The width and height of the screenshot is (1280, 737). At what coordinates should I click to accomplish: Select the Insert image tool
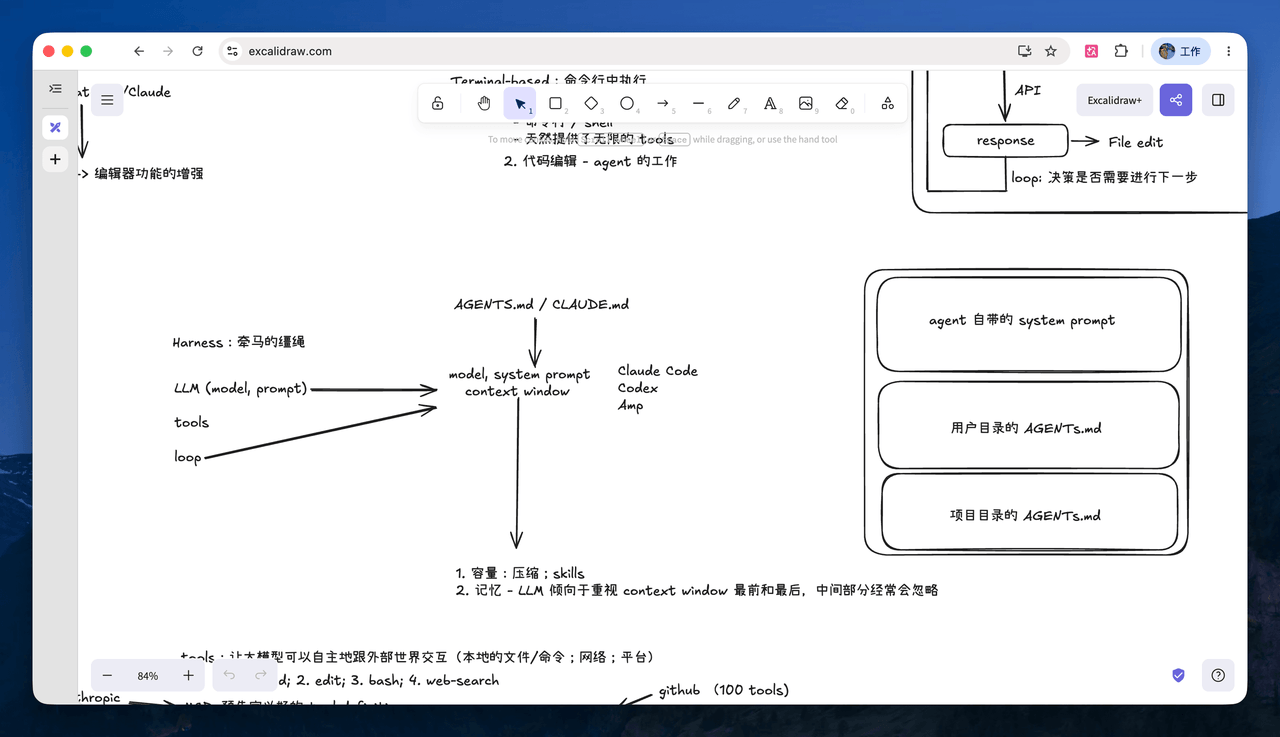click(x=806, y=103)
